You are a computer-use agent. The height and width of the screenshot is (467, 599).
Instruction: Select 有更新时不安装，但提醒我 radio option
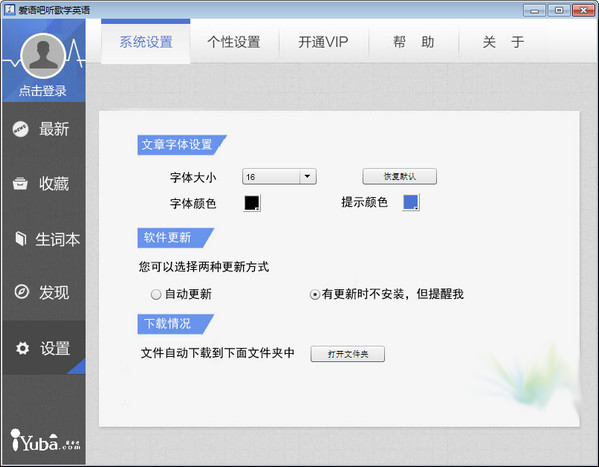(x=314, y=295)
